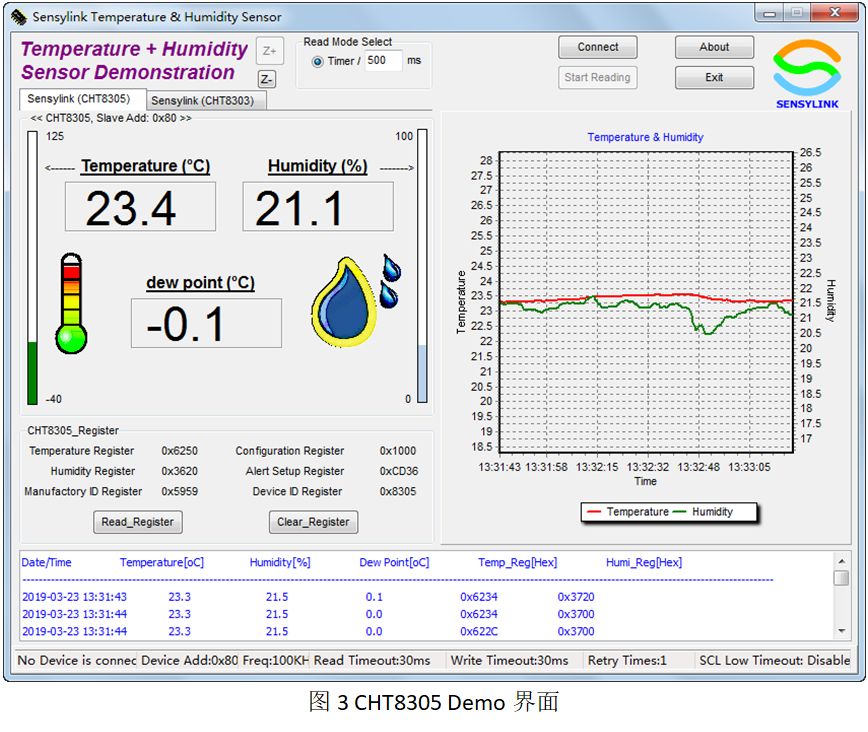The height and width of the screenshot is (732, 868).
Task: Click the Date/Time column header
Action: 46,563
